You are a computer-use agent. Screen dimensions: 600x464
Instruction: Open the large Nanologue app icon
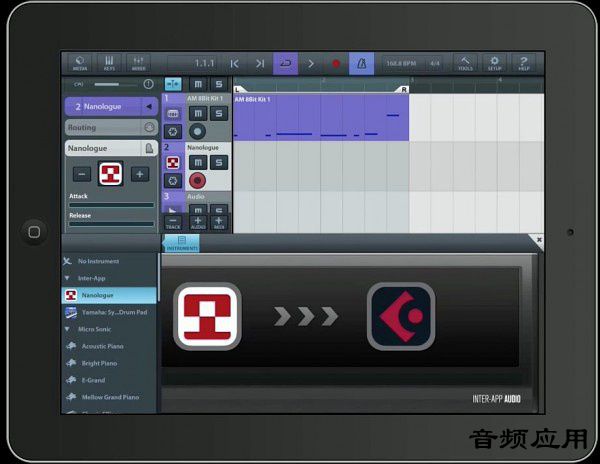pos(207,316)
